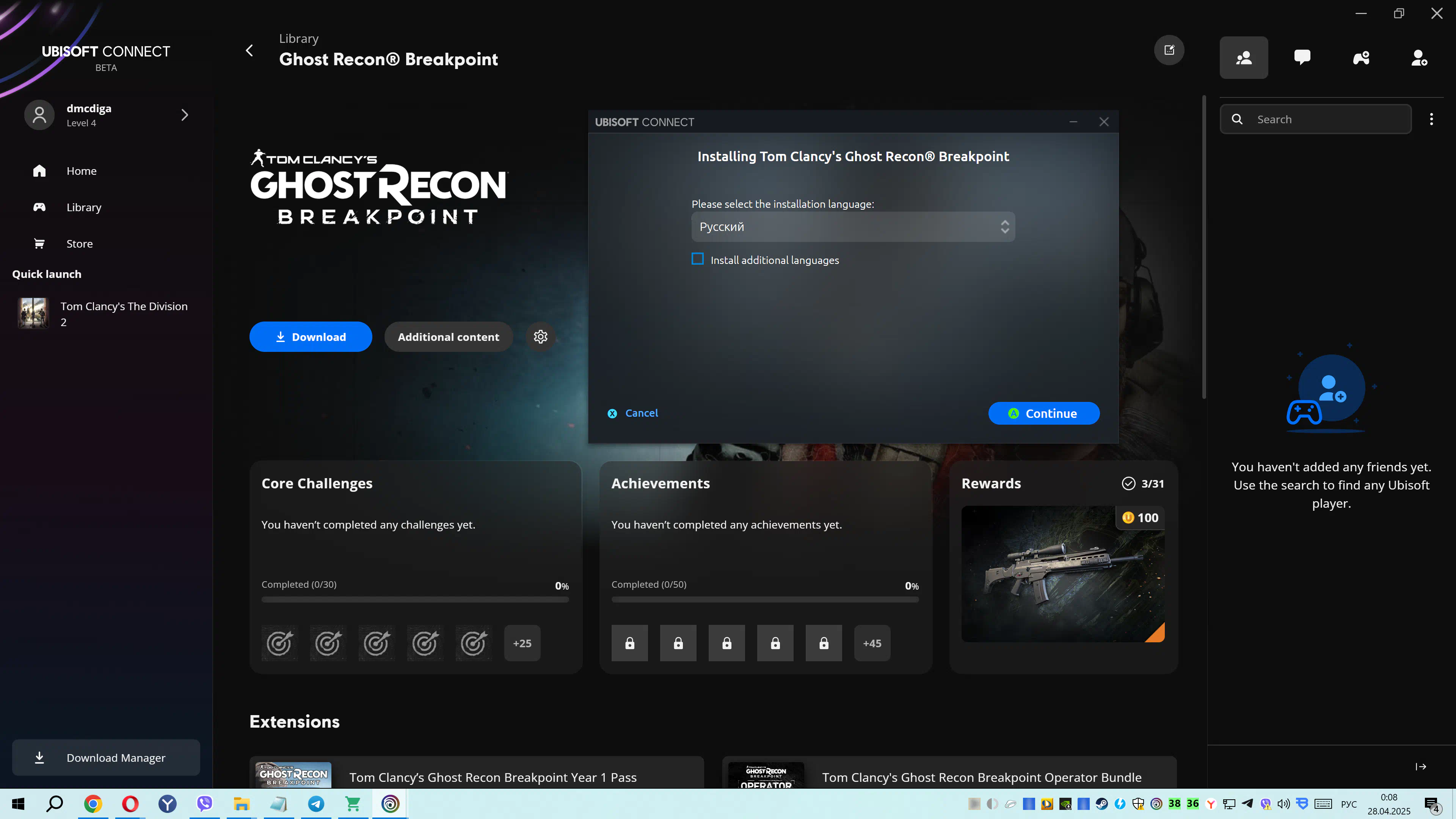
Task: Open Additional content
Action: tap(448, 337)
